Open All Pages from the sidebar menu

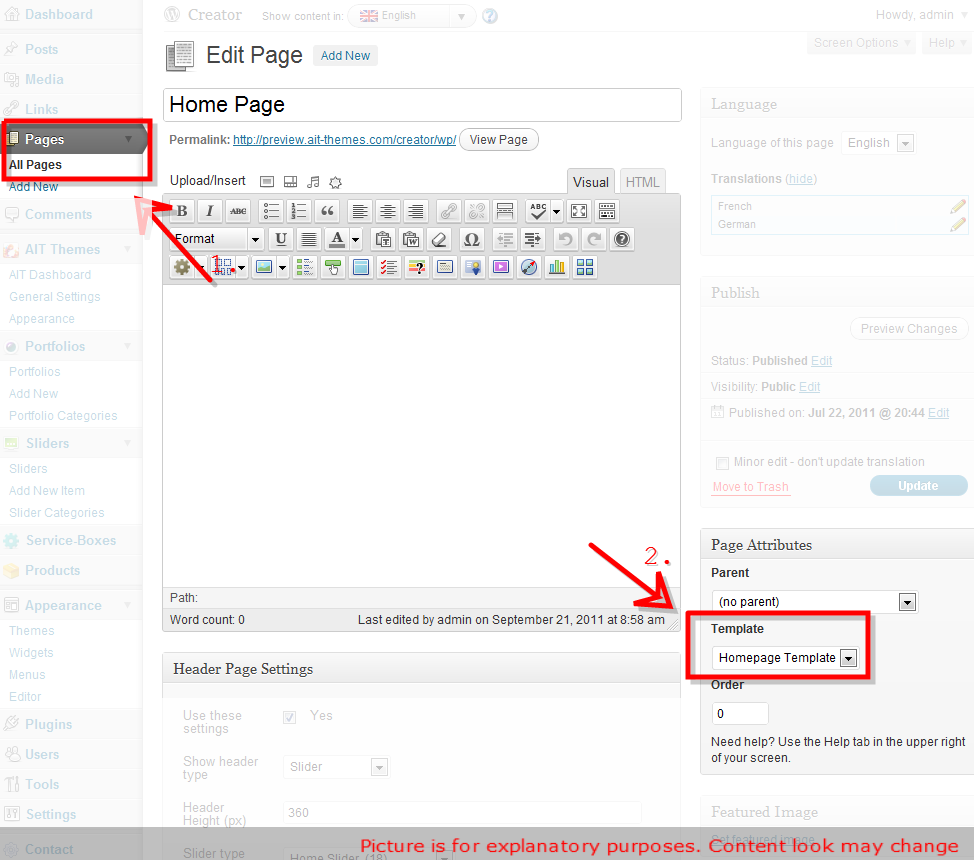[35, 164]
